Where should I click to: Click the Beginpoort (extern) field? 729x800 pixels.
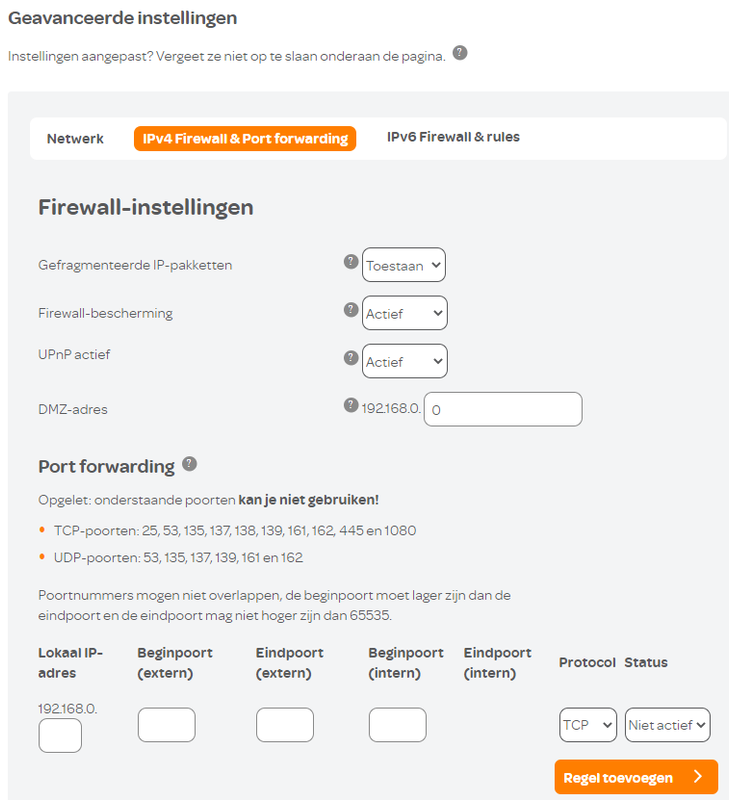167,725
